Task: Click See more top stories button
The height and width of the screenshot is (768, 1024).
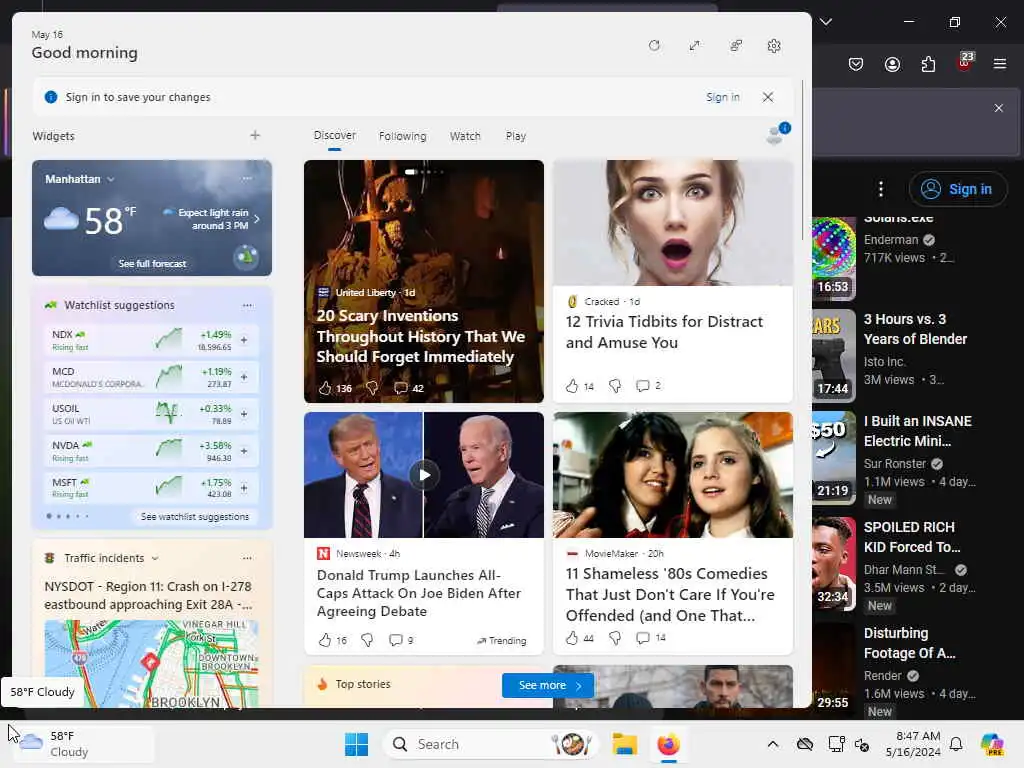Action: pyautogui.click(x=548, y=685)
